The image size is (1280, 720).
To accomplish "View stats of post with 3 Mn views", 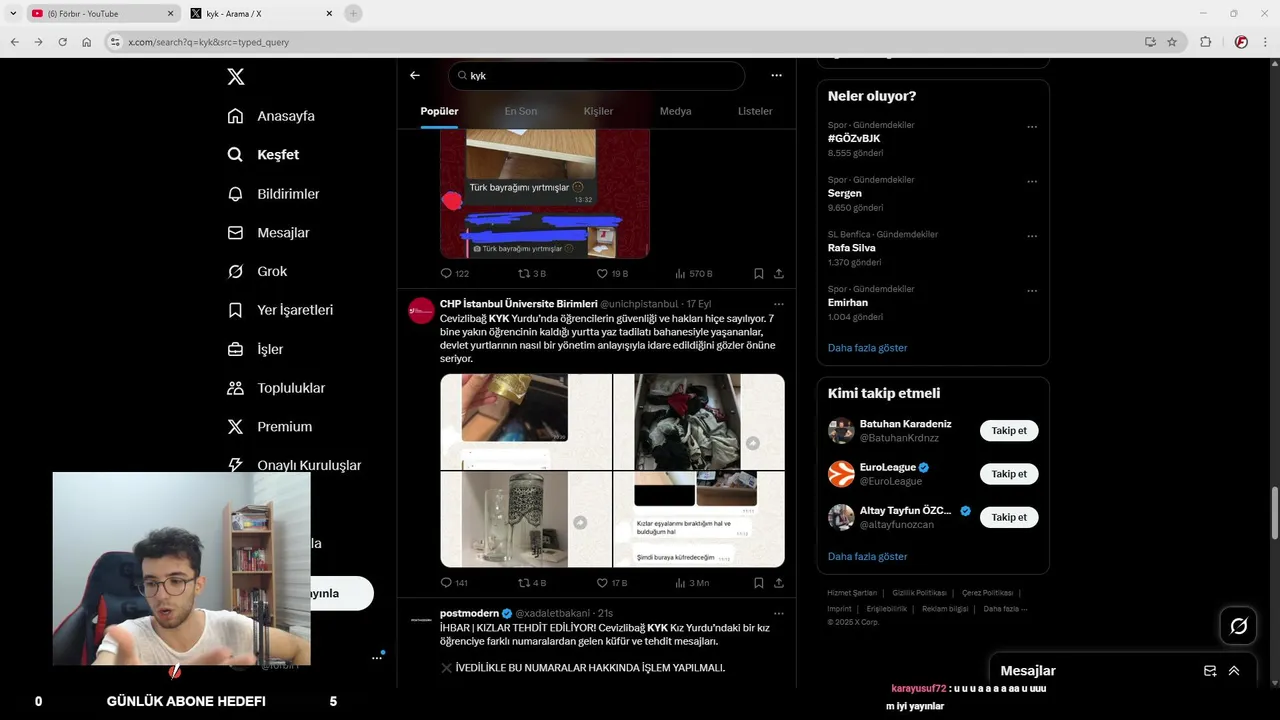I will pos(691,582).
